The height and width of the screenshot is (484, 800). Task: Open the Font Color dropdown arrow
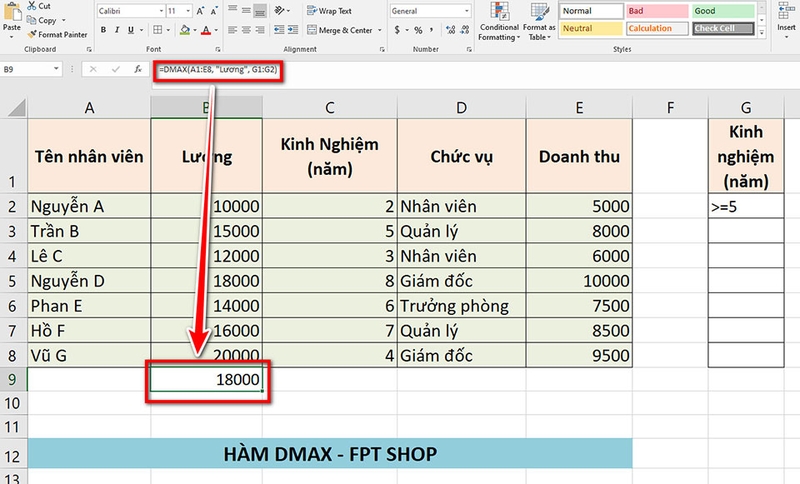pos(216,31)
